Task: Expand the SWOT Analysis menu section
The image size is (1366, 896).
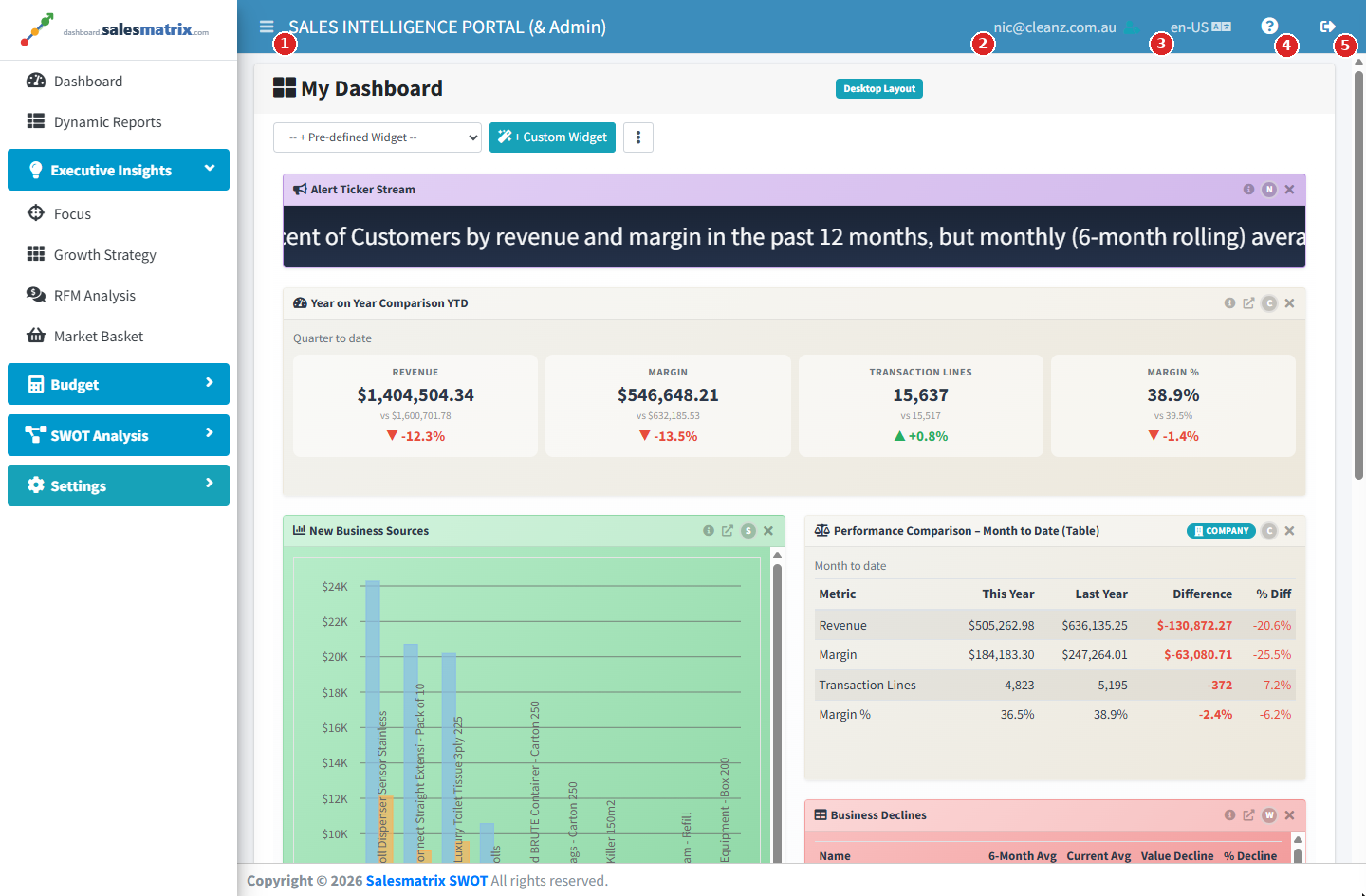Action: (x=119, y=435)
